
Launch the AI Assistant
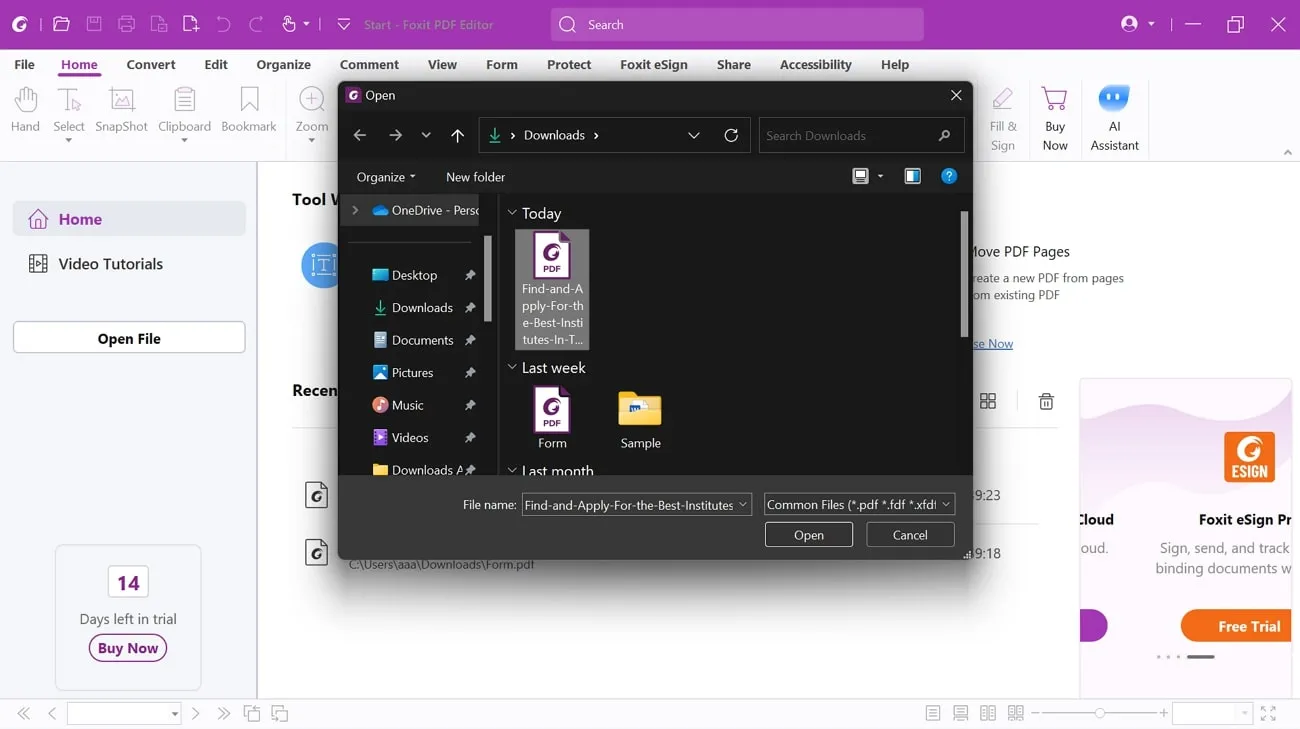coord(1114,118)
